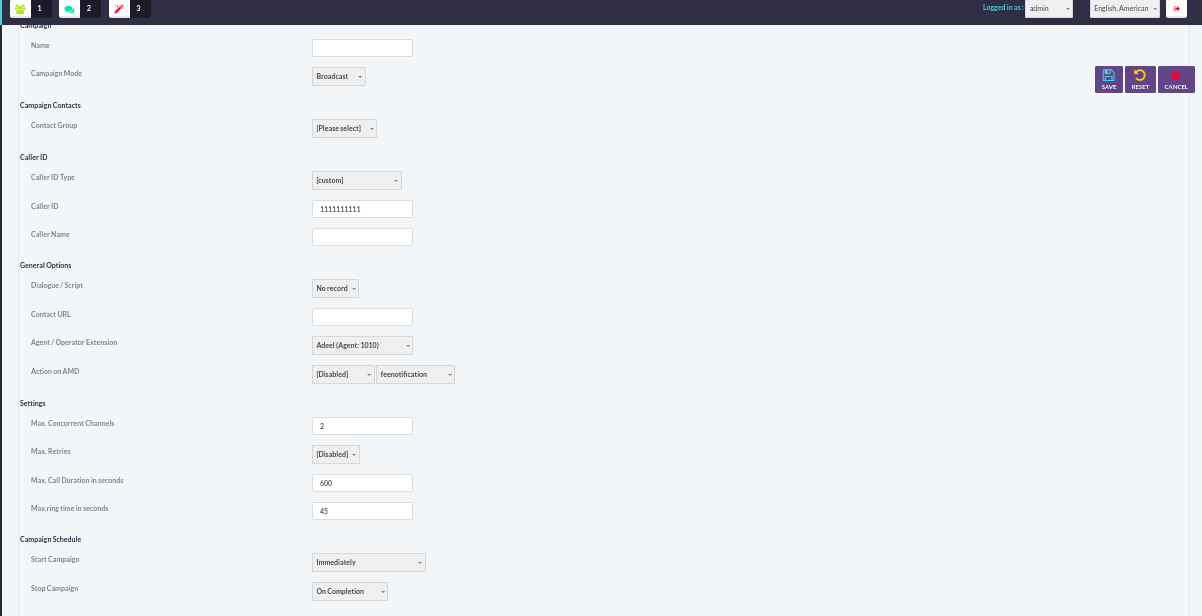
Task: Click the Contact URL input field
Action: pyautogui.click(x=362, y=317)
